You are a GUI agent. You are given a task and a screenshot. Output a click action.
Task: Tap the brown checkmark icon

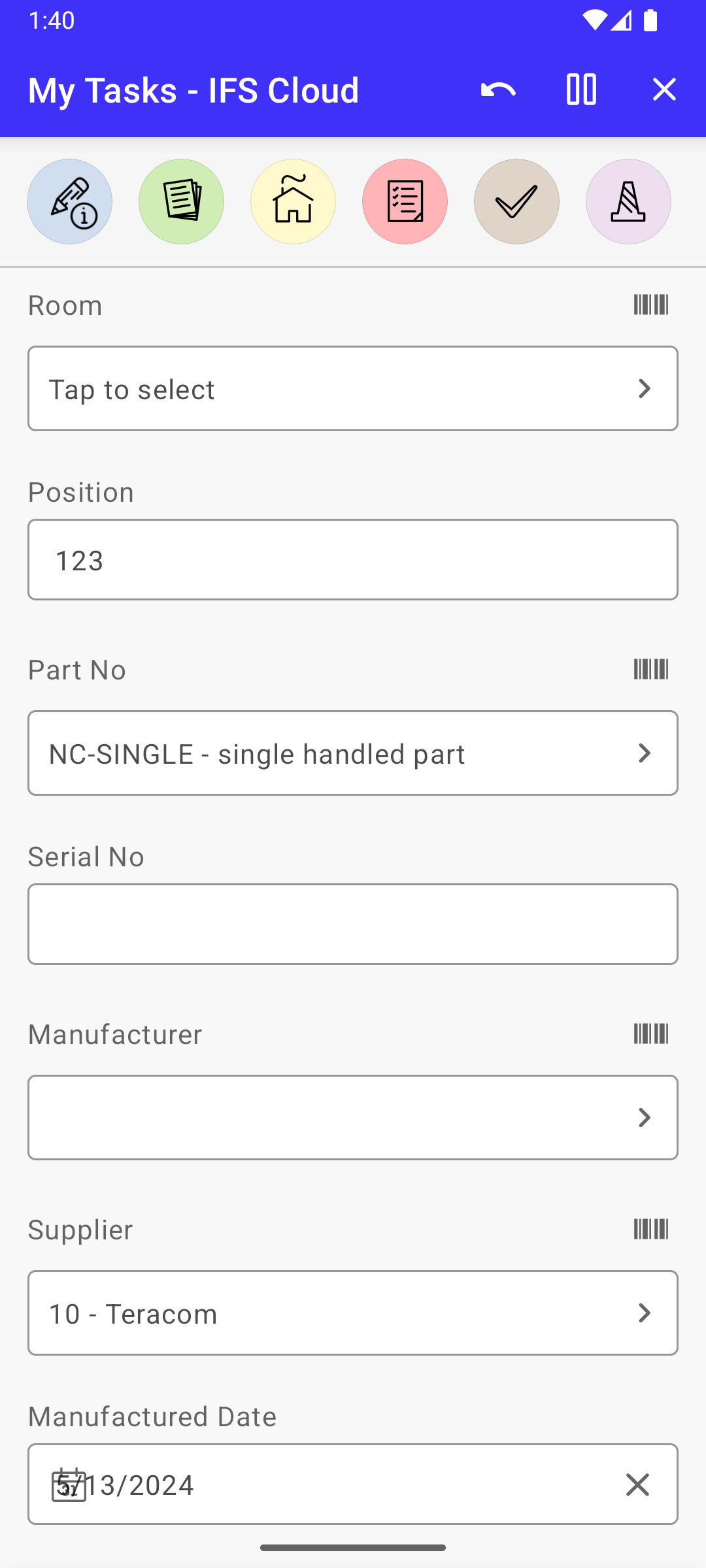tap(516, 202)
